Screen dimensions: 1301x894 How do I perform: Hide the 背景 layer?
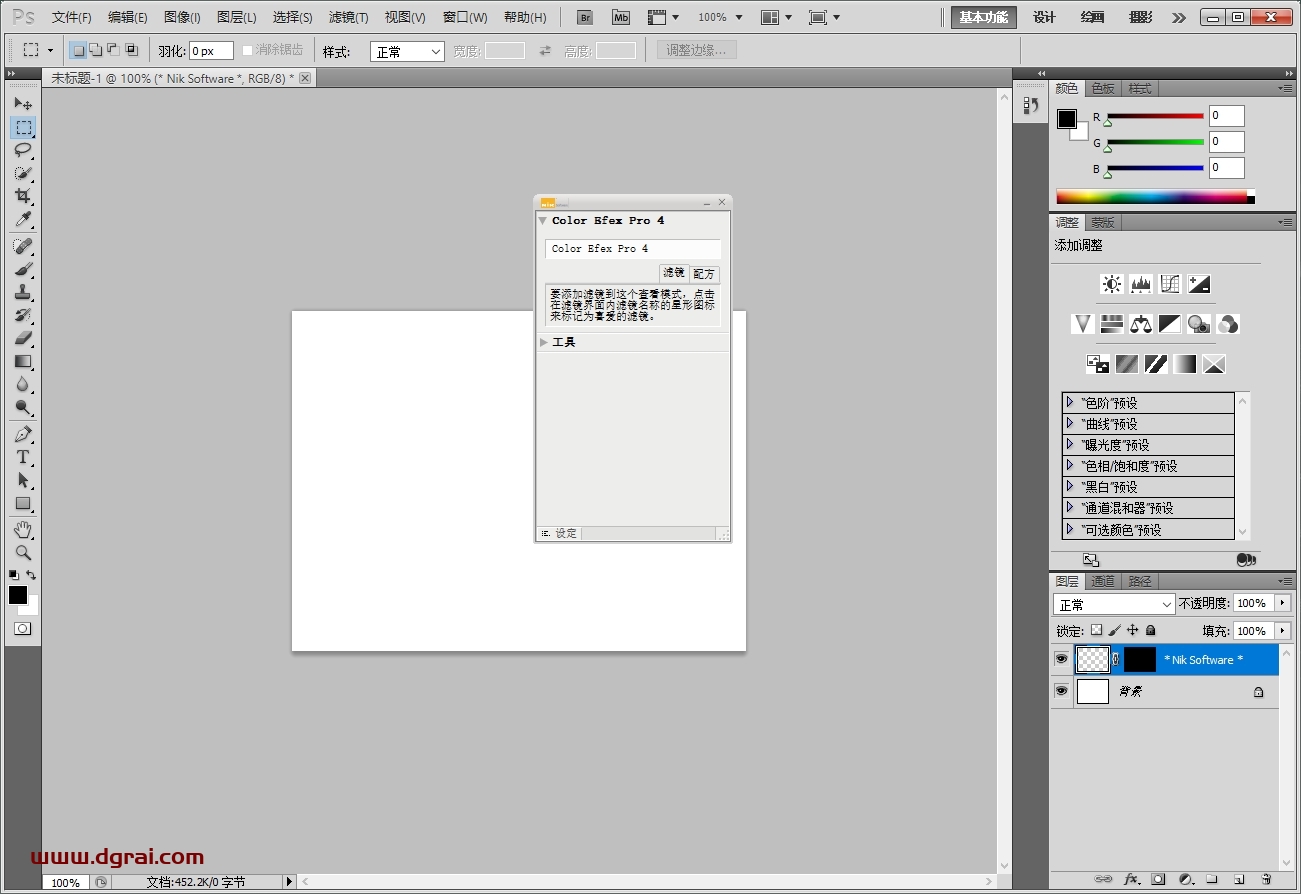1061,691
